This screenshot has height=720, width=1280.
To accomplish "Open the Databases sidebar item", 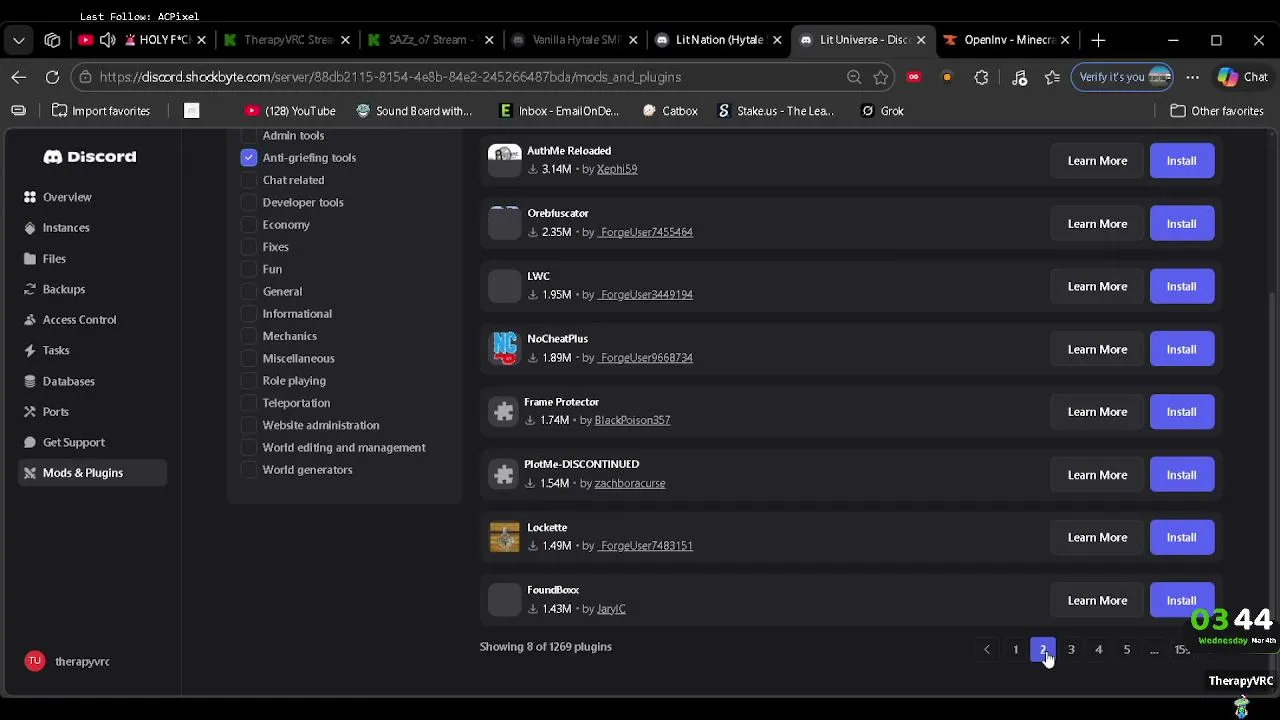I will (x=92, y=381).
